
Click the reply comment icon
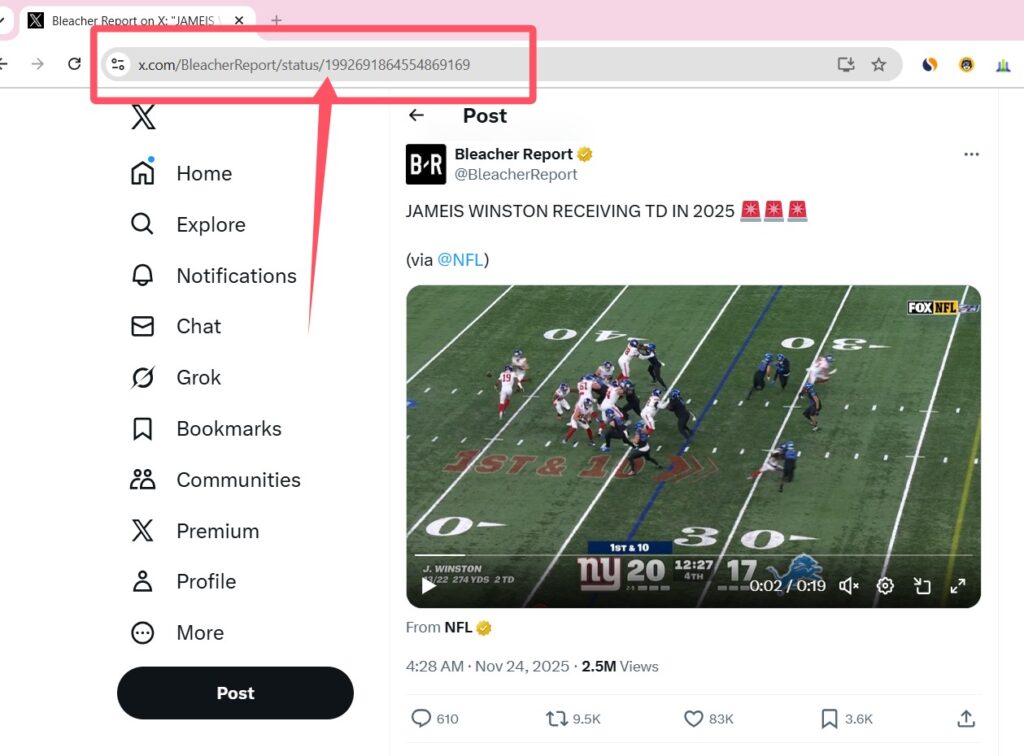[x=421, y=718]
